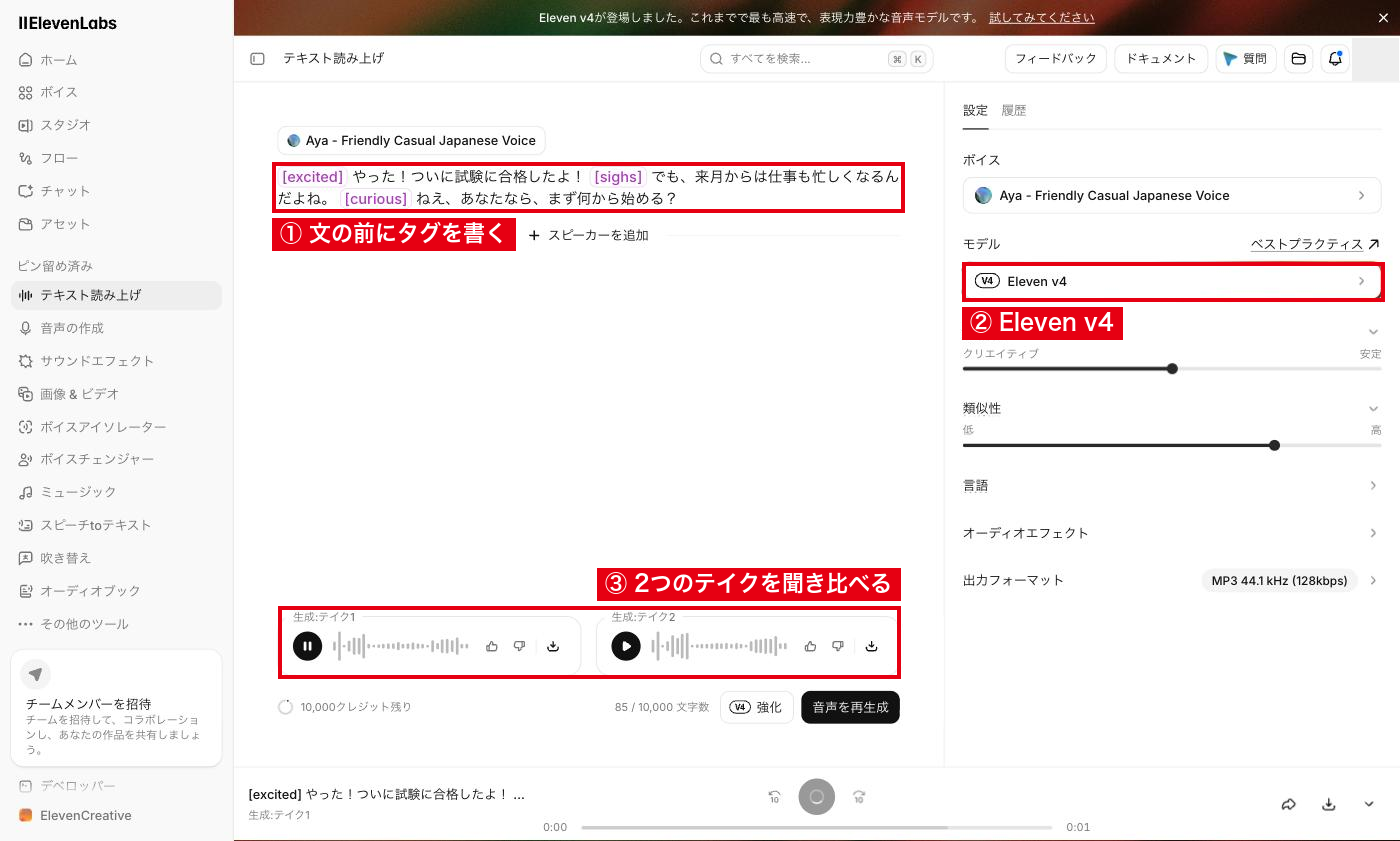The height and width of the screenshot is (841, 1400).
Task: Pause playback of take 1
Action: (308, 646)
